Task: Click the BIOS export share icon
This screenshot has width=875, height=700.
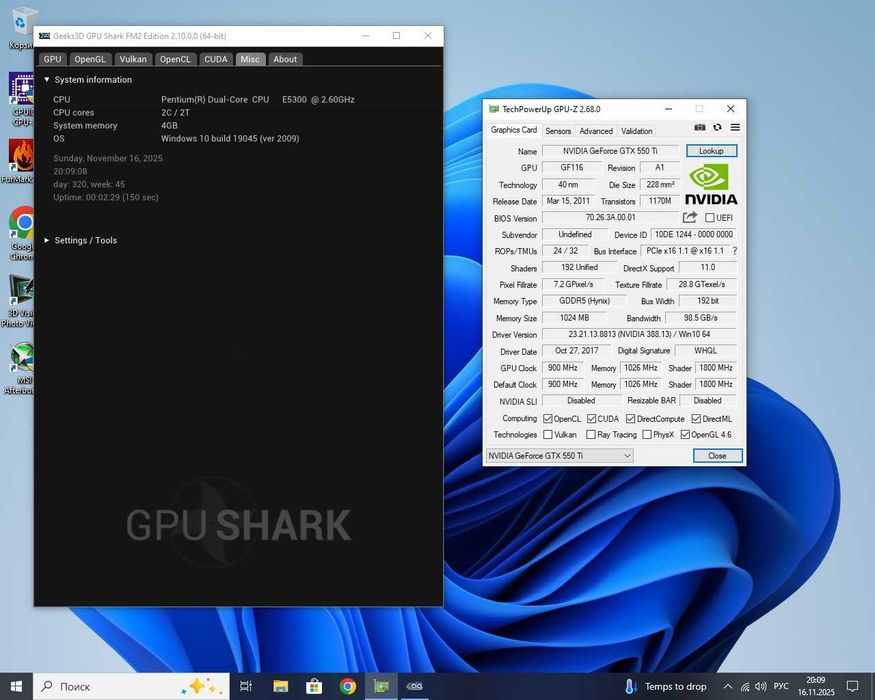Action: 690,217
